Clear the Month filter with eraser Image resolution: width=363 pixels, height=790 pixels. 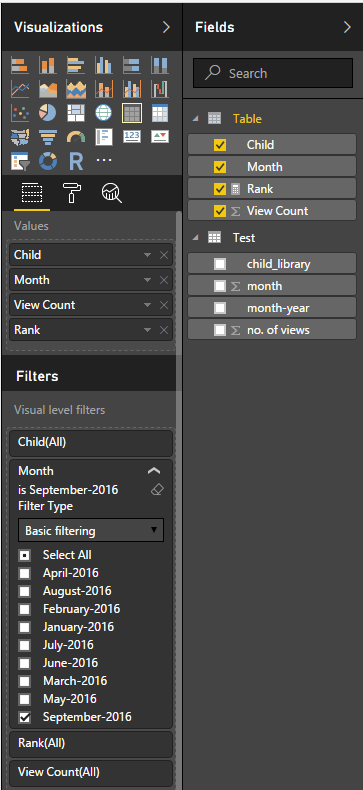point(157,490)
